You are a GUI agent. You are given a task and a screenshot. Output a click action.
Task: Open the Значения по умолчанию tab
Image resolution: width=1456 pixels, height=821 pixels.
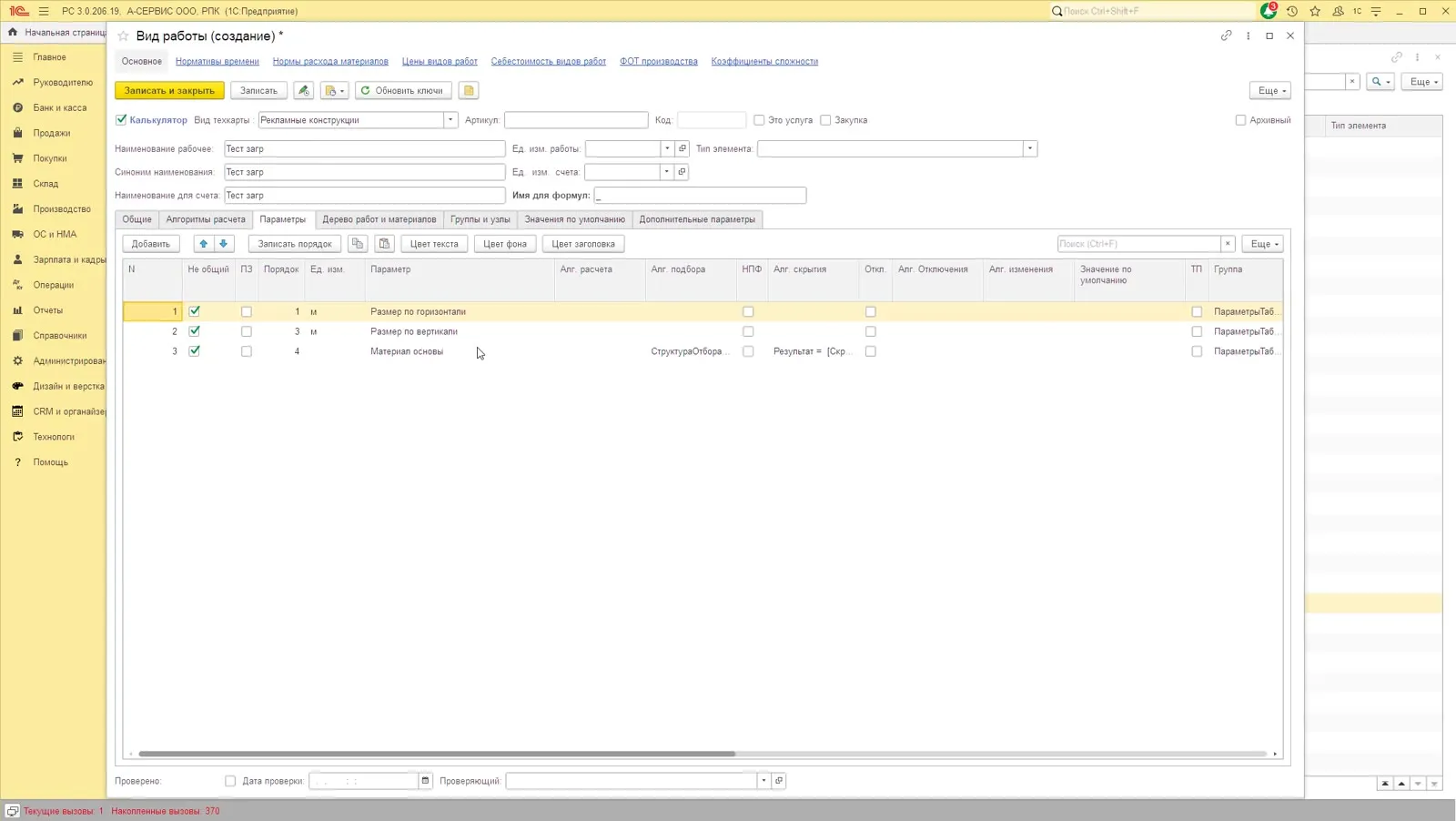[575, 219]
